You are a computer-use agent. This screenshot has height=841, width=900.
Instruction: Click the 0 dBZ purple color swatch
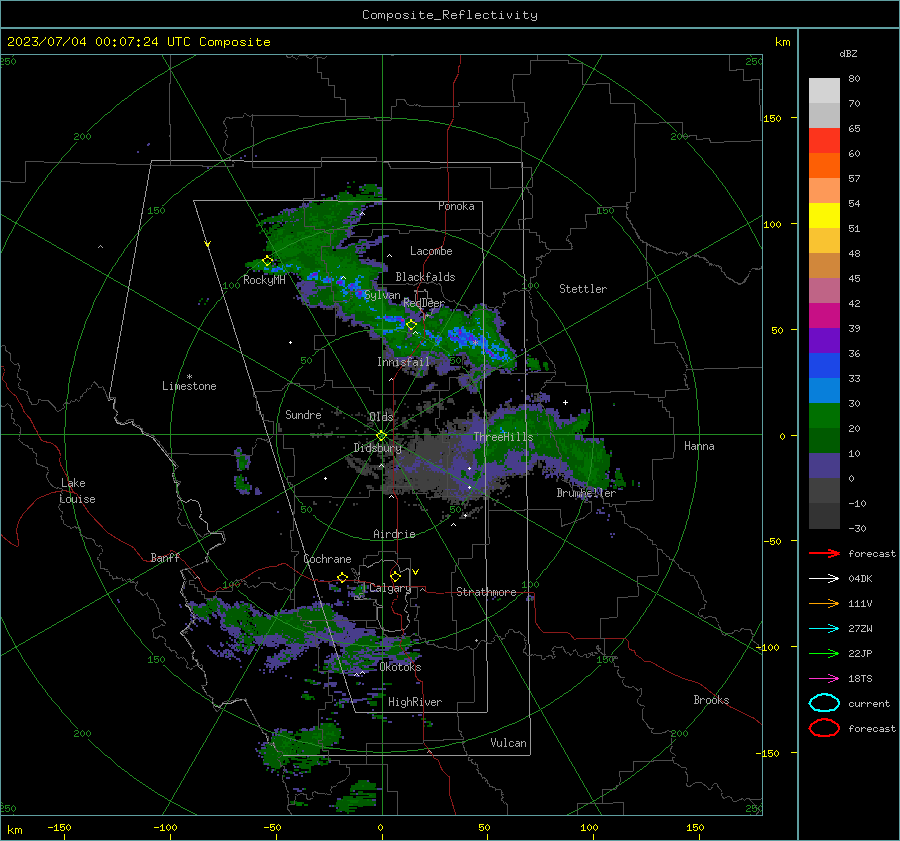pos(824,466)
